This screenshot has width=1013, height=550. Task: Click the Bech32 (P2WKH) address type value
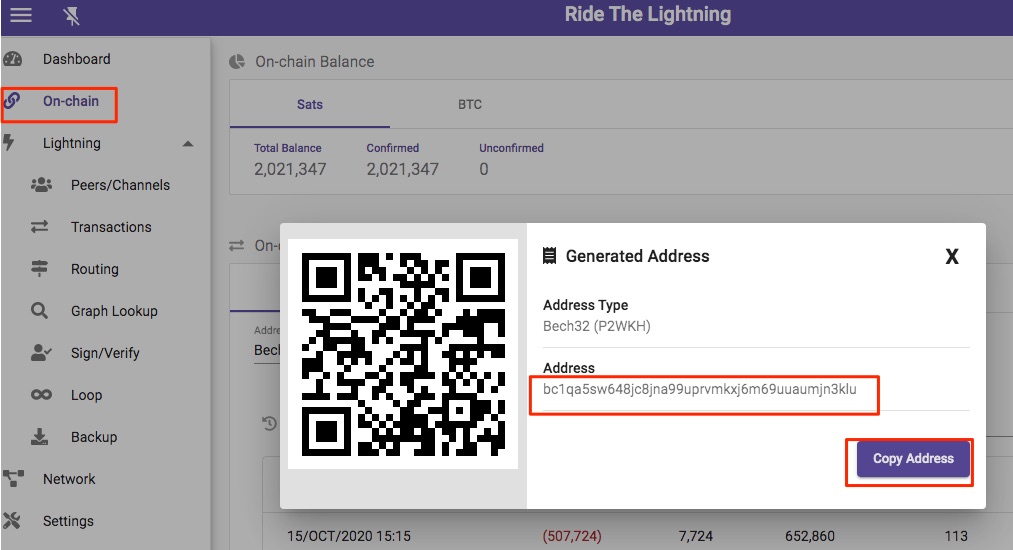[596, 326]
